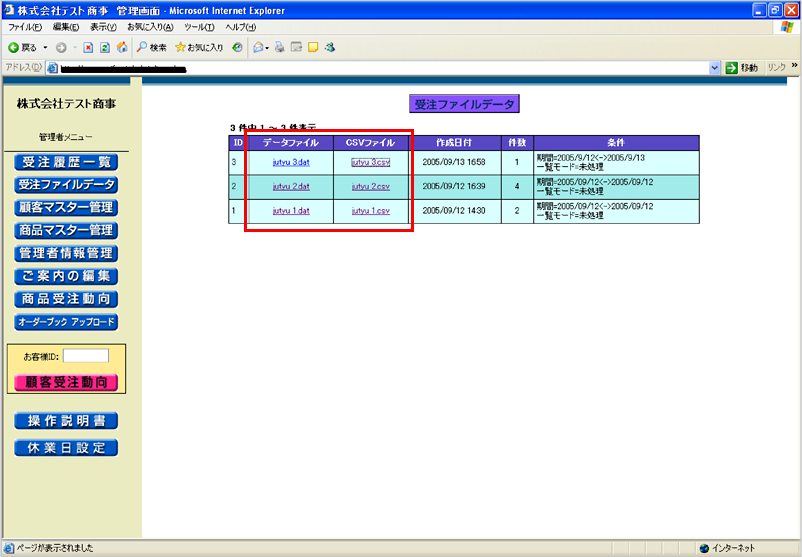Open the Search (検索) toolbar button

(x=151, y=47)
